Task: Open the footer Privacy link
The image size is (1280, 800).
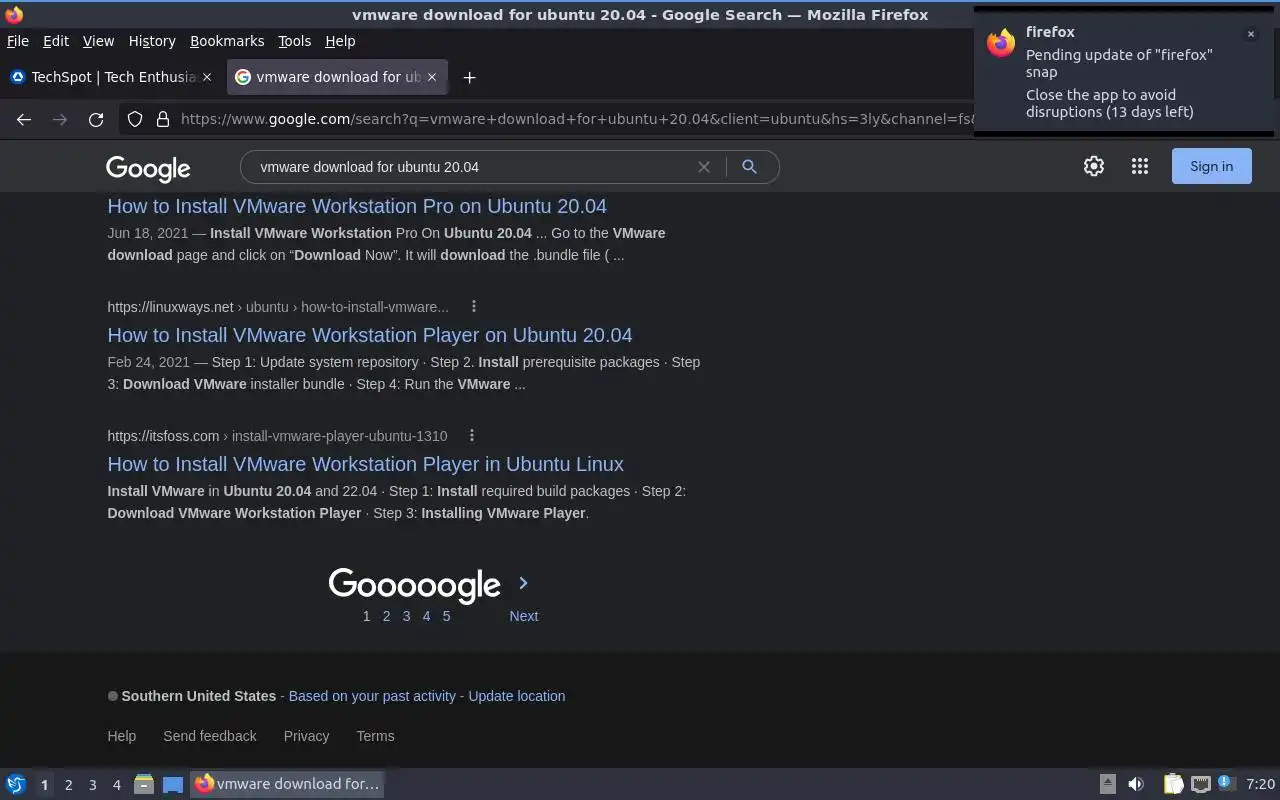Action: 306,736
